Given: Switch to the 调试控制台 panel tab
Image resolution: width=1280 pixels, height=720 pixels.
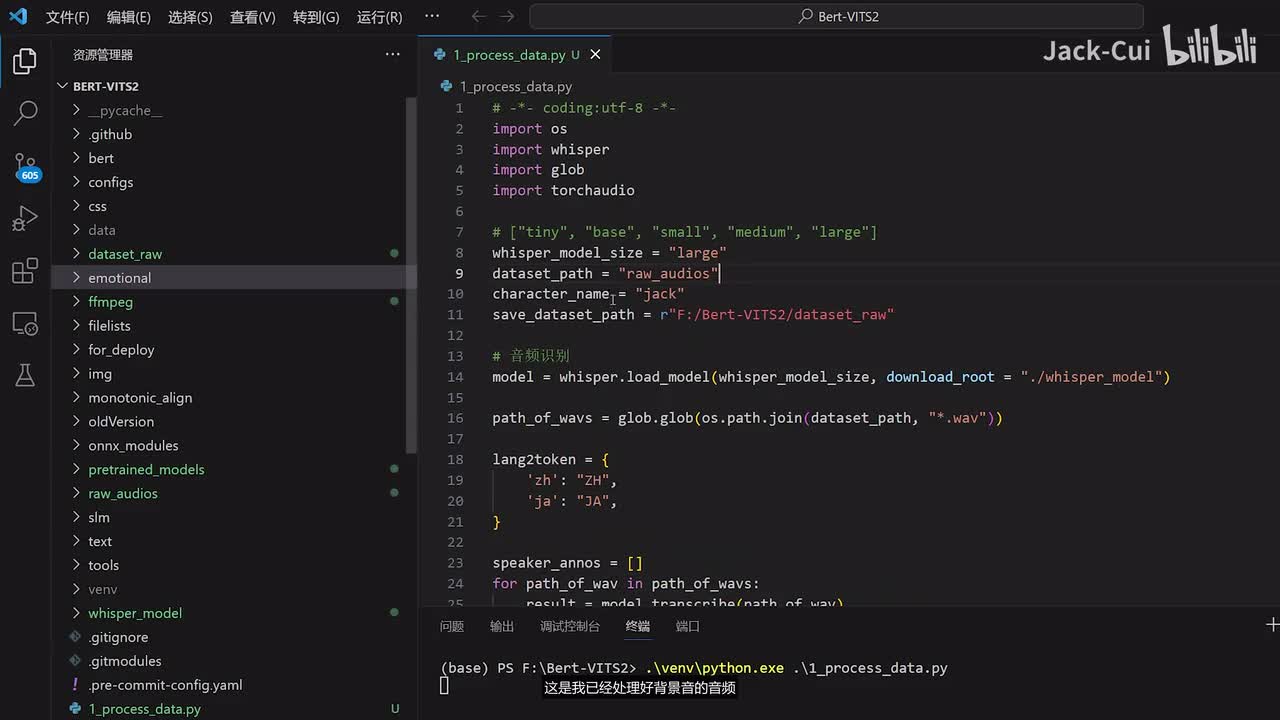Looking at the screenshot, I should coord(570,626).
